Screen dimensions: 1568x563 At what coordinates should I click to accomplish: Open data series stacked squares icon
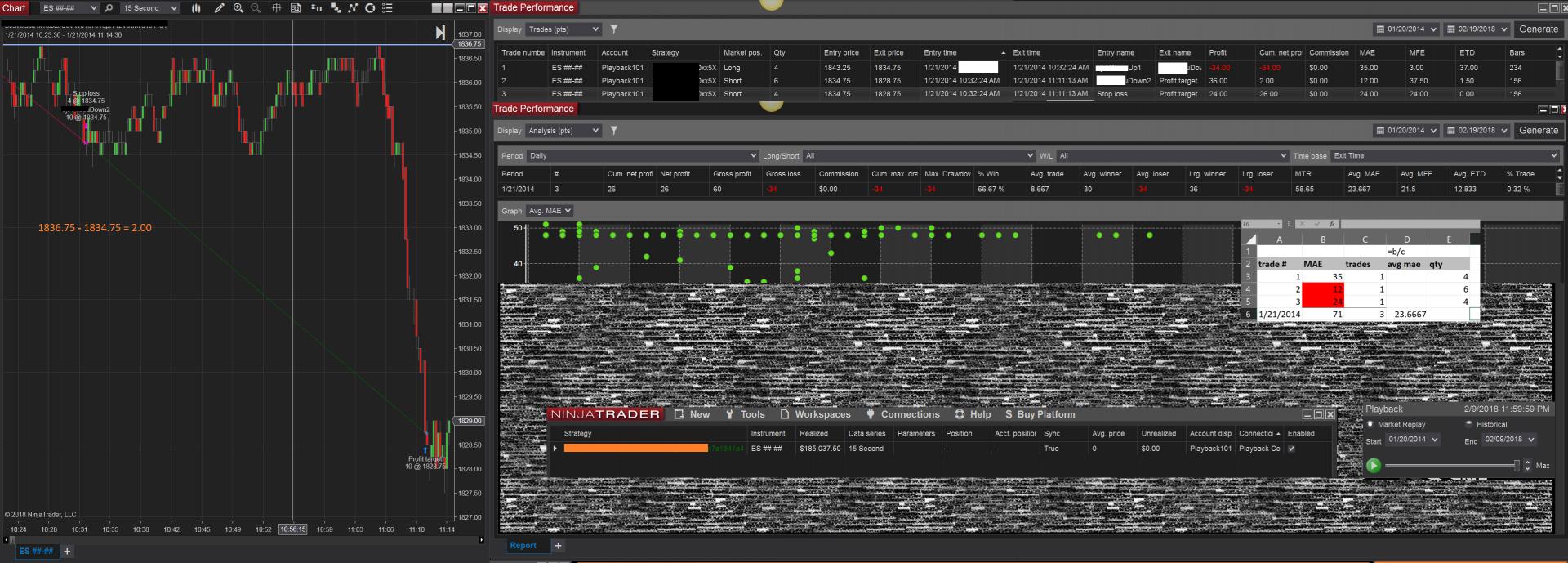pyautogui.click(x=335, y=8)
